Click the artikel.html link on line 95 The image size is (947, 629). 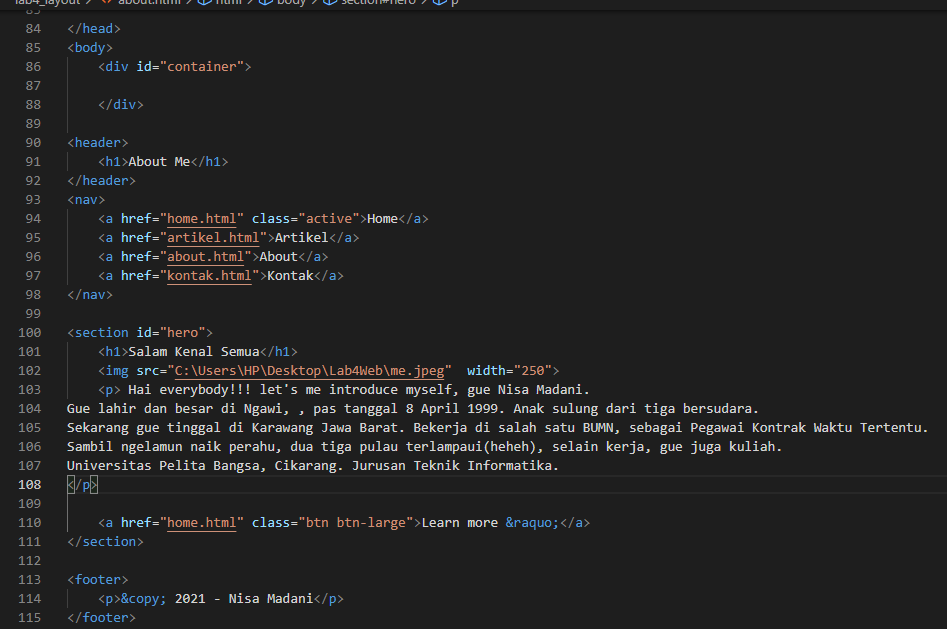coord(212,237)
